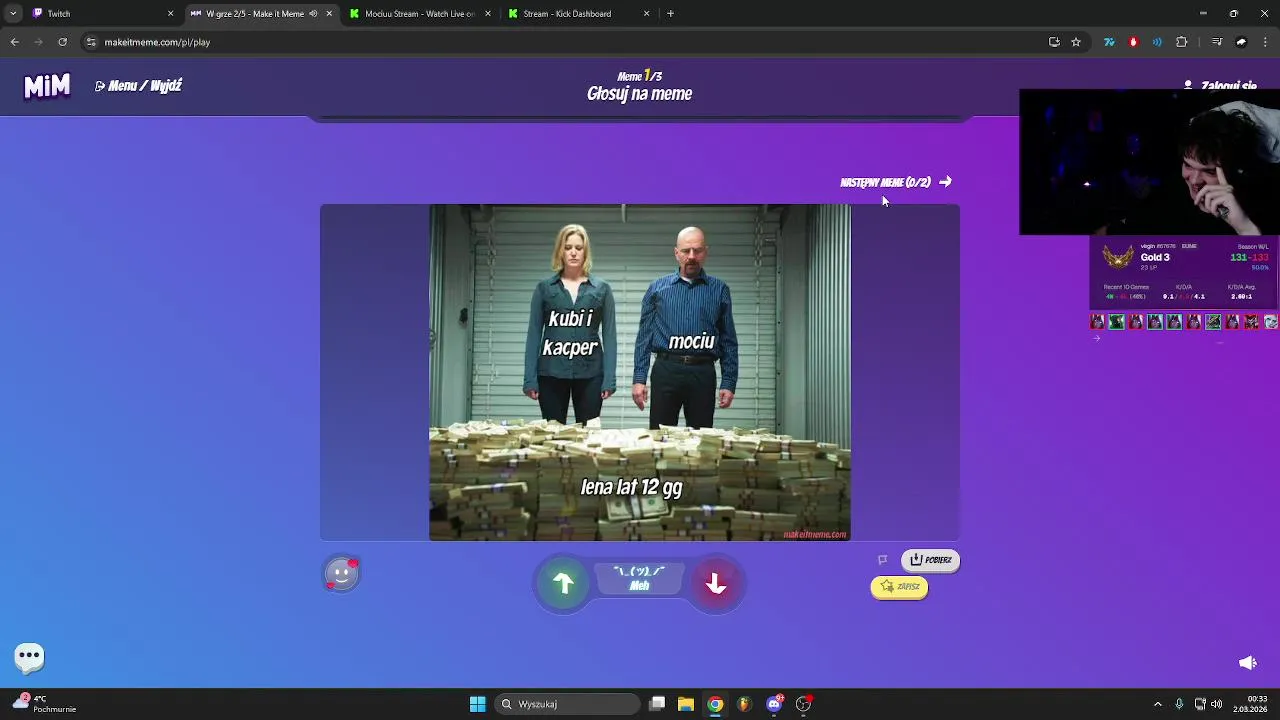1280x720 pixels.
Task: Open the red hand ad blocker extension
Action: point(1133,42)
